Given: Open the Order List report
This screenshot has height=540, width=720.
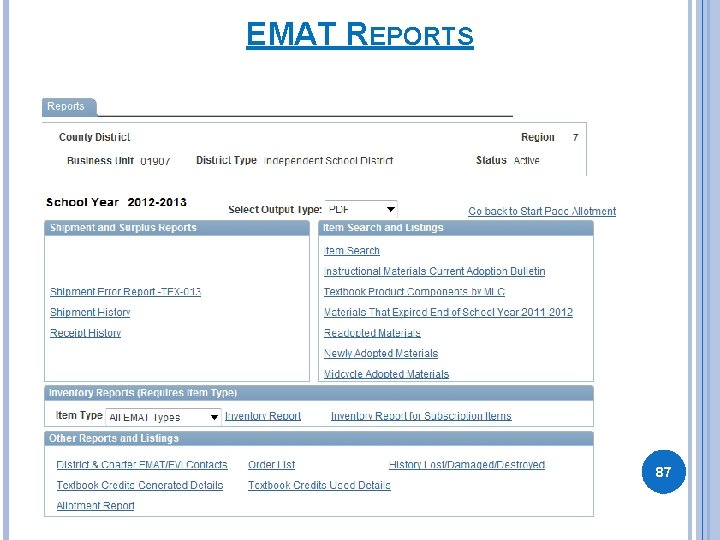Looking at the screenshot, I should 271,465.
